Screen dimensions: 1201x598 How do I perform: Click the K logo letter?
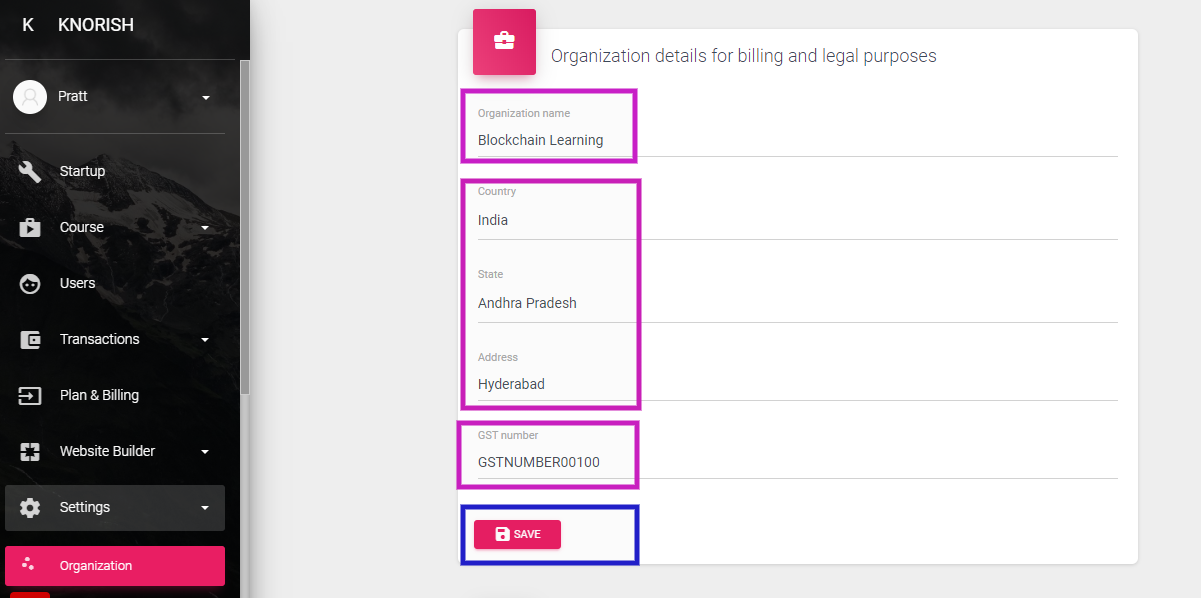pyautogui.click(x=28, y=25)
